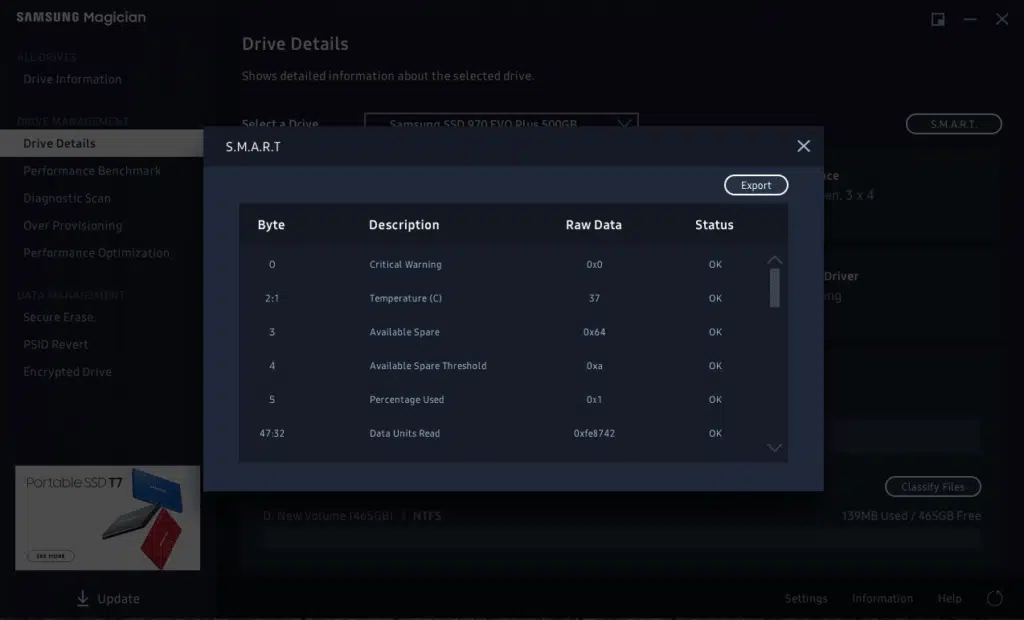
Task: Select PSID Revert option
Action: point(56,344)
